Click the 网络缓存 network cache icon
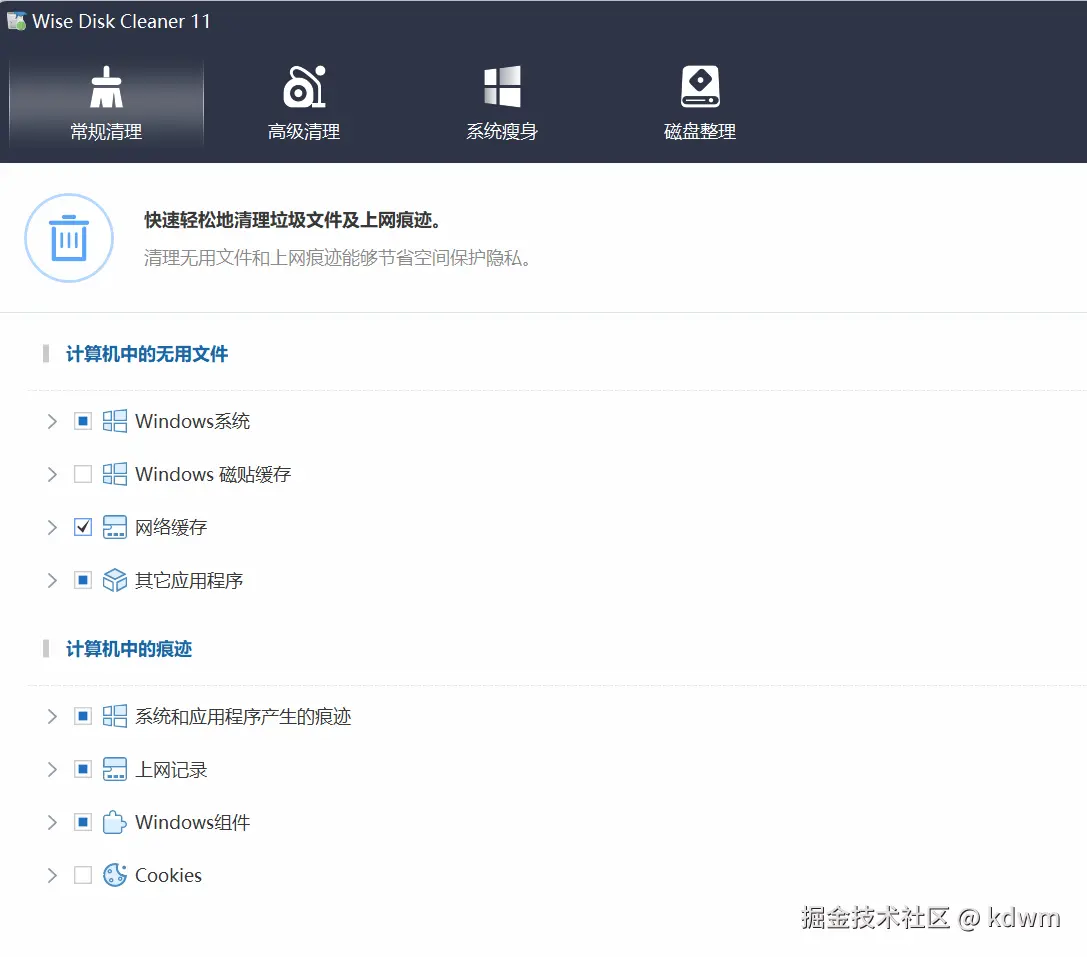This screenshot has height=957, width=1087. tap(114, 527)
